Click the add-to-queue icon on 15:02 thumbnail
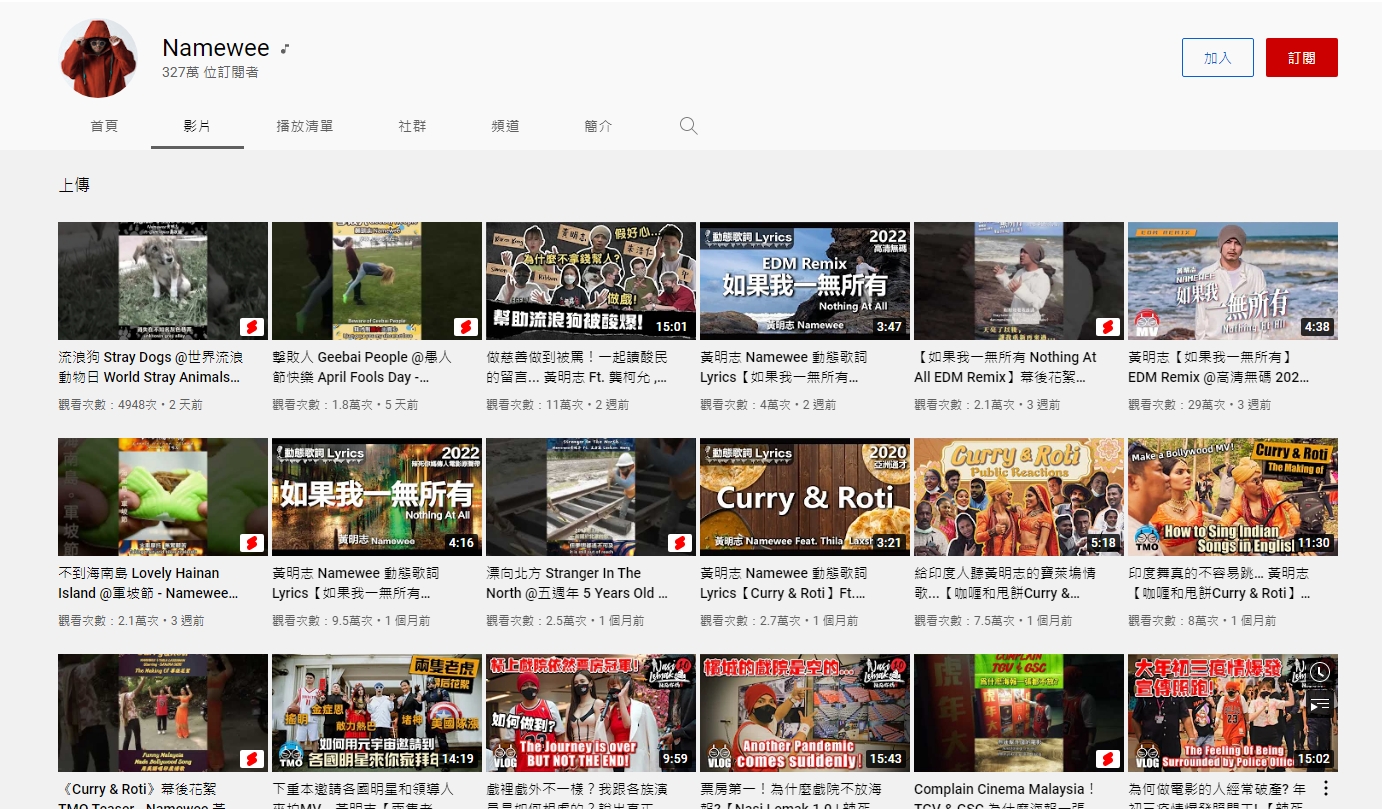 (1320, 704)
